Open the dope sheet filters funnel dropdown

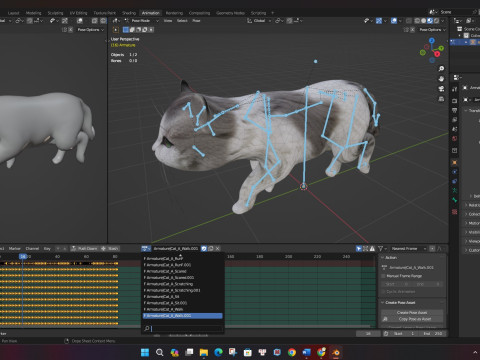pos(382,248)
